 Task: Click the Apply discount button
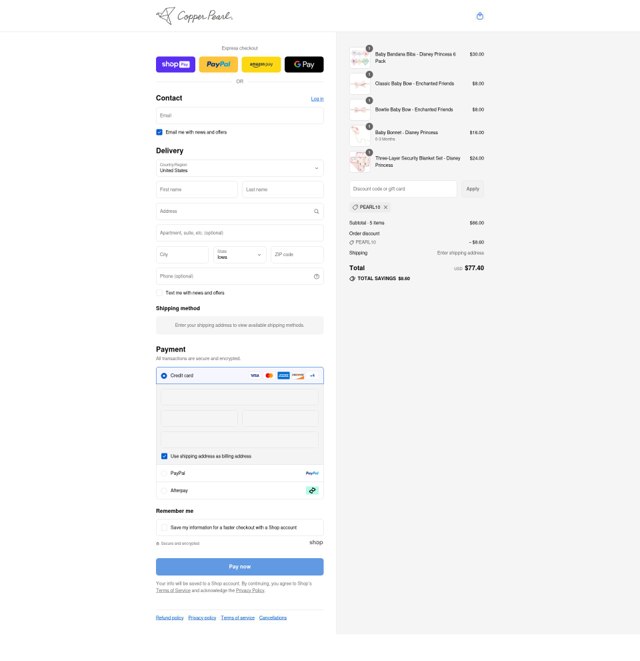pos(473,189)
